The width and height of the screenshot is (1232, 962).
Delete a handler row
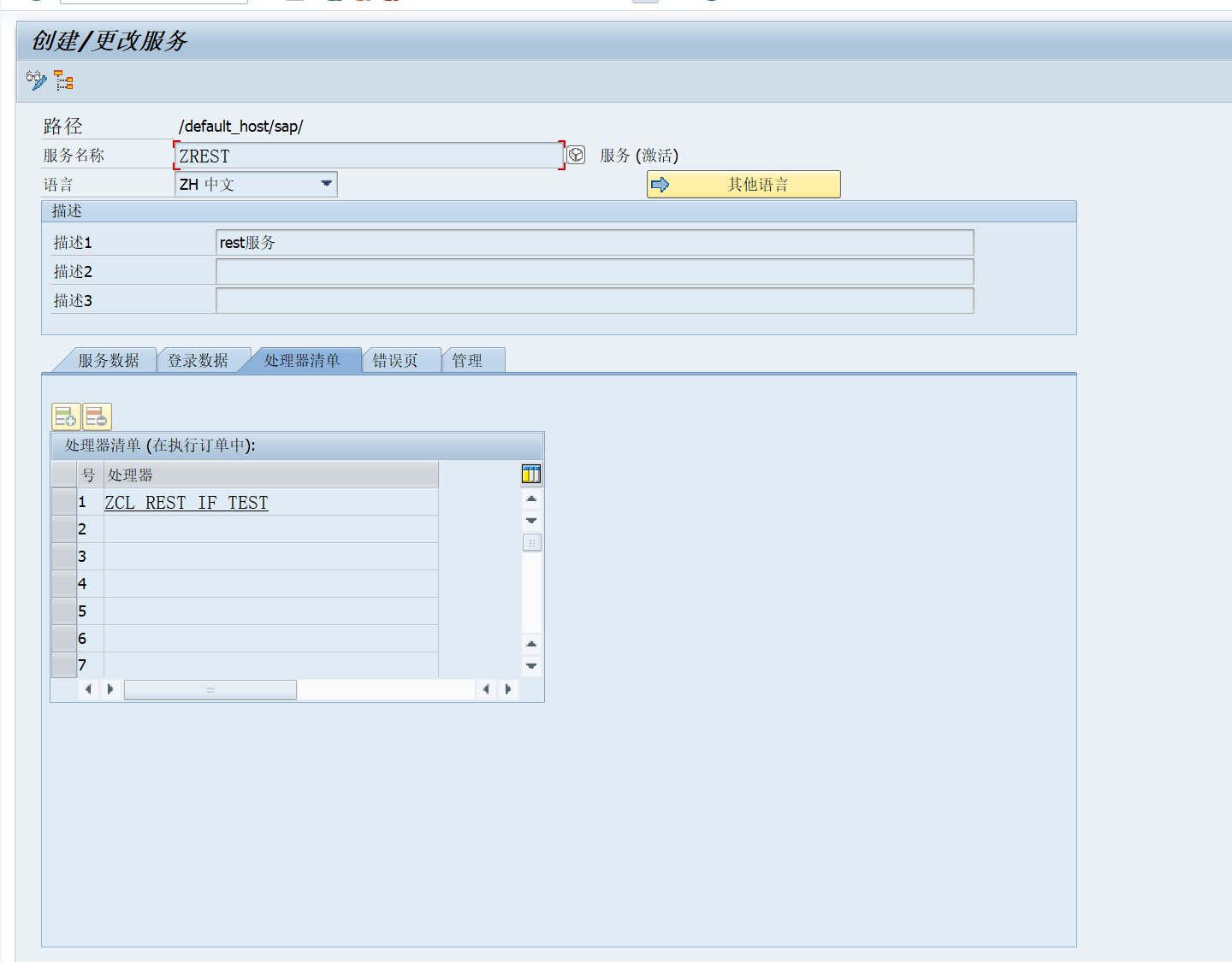(x=94, y=416)
